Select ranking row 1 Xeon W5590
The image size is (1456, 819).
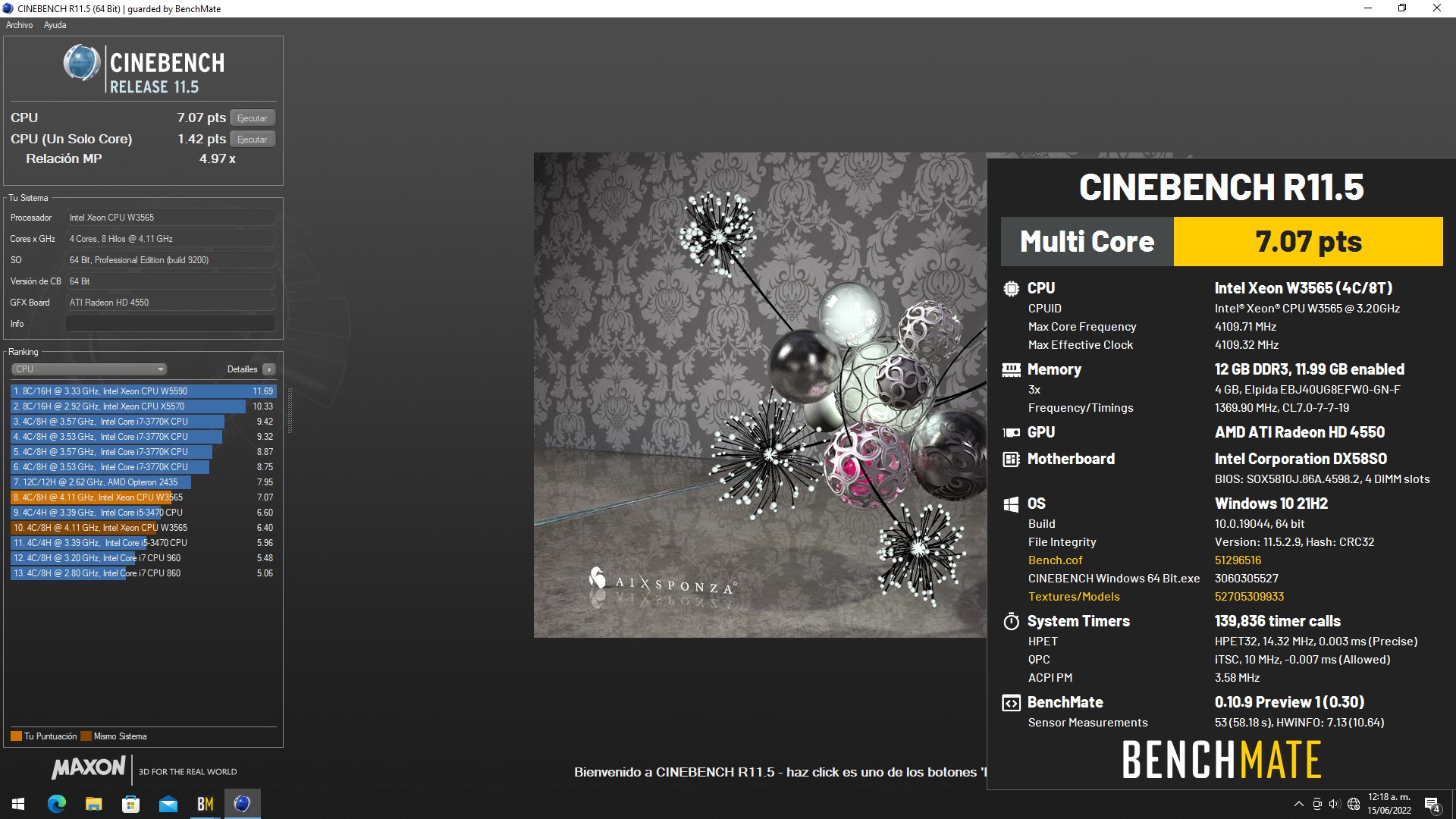point(143,391)
